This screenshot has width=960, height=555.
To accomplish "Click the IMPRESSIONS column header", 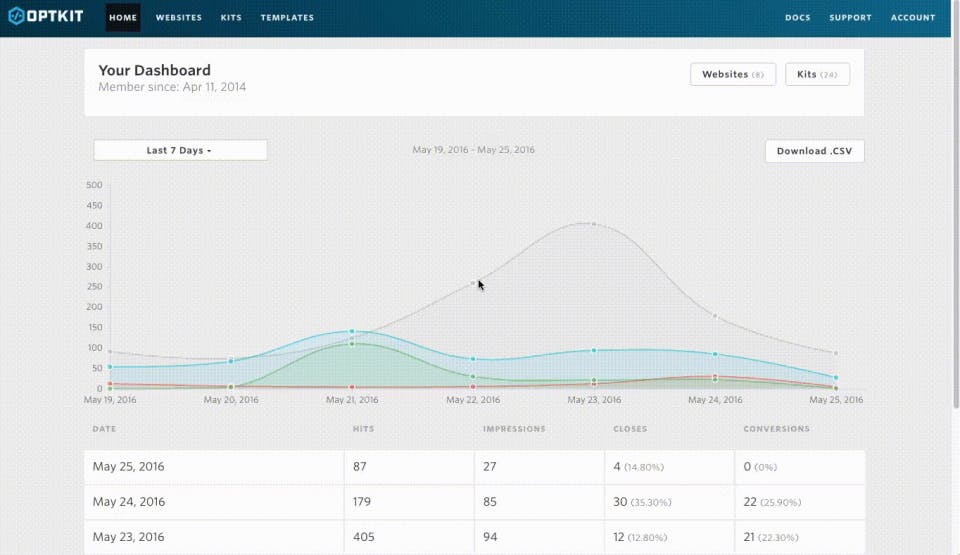I will [x=514, y=429].
